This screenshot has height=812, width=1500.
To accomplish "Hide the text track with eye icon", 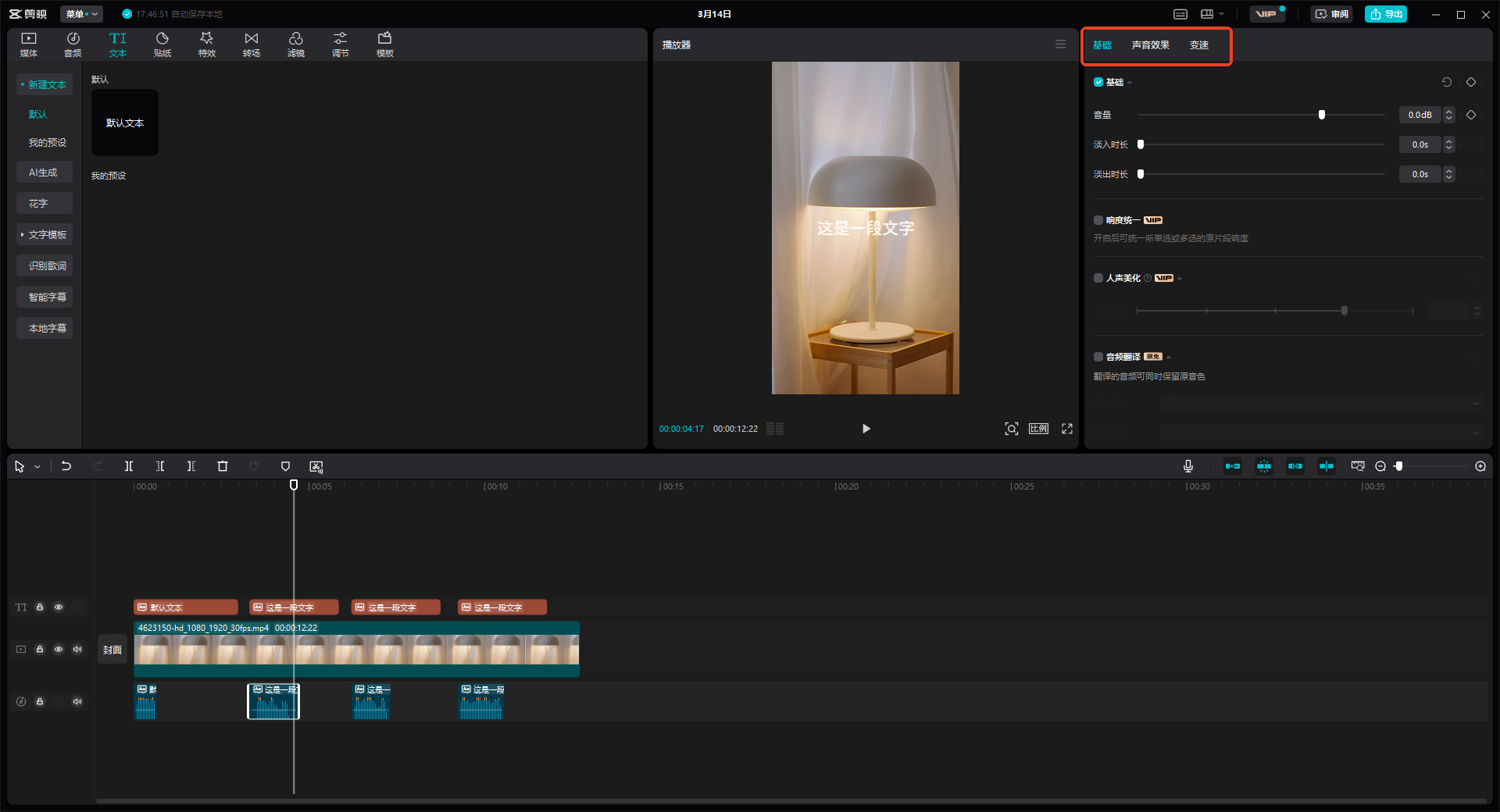I will [x=59, y=607].
